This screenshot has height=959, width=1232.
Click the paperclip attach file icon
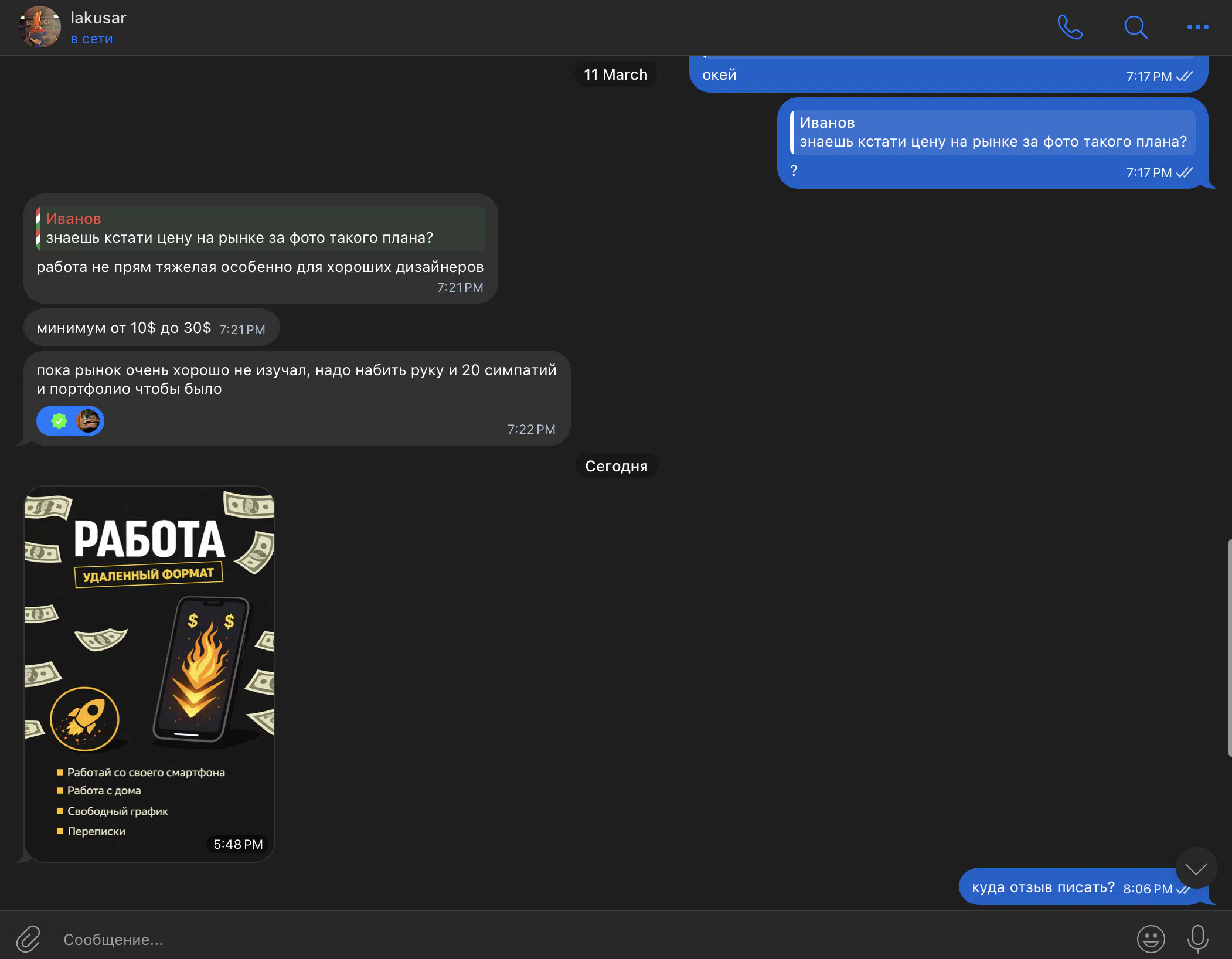click(28, 939)
